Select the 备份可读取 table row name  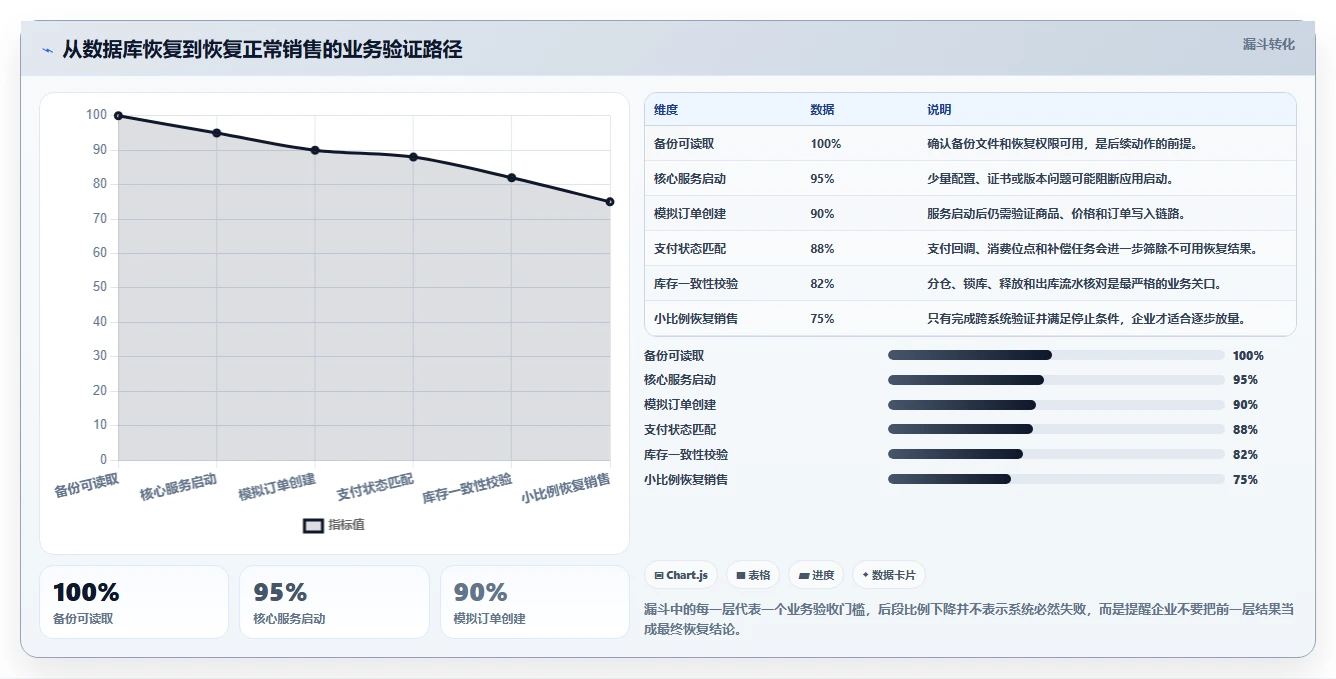click(684, 144)
